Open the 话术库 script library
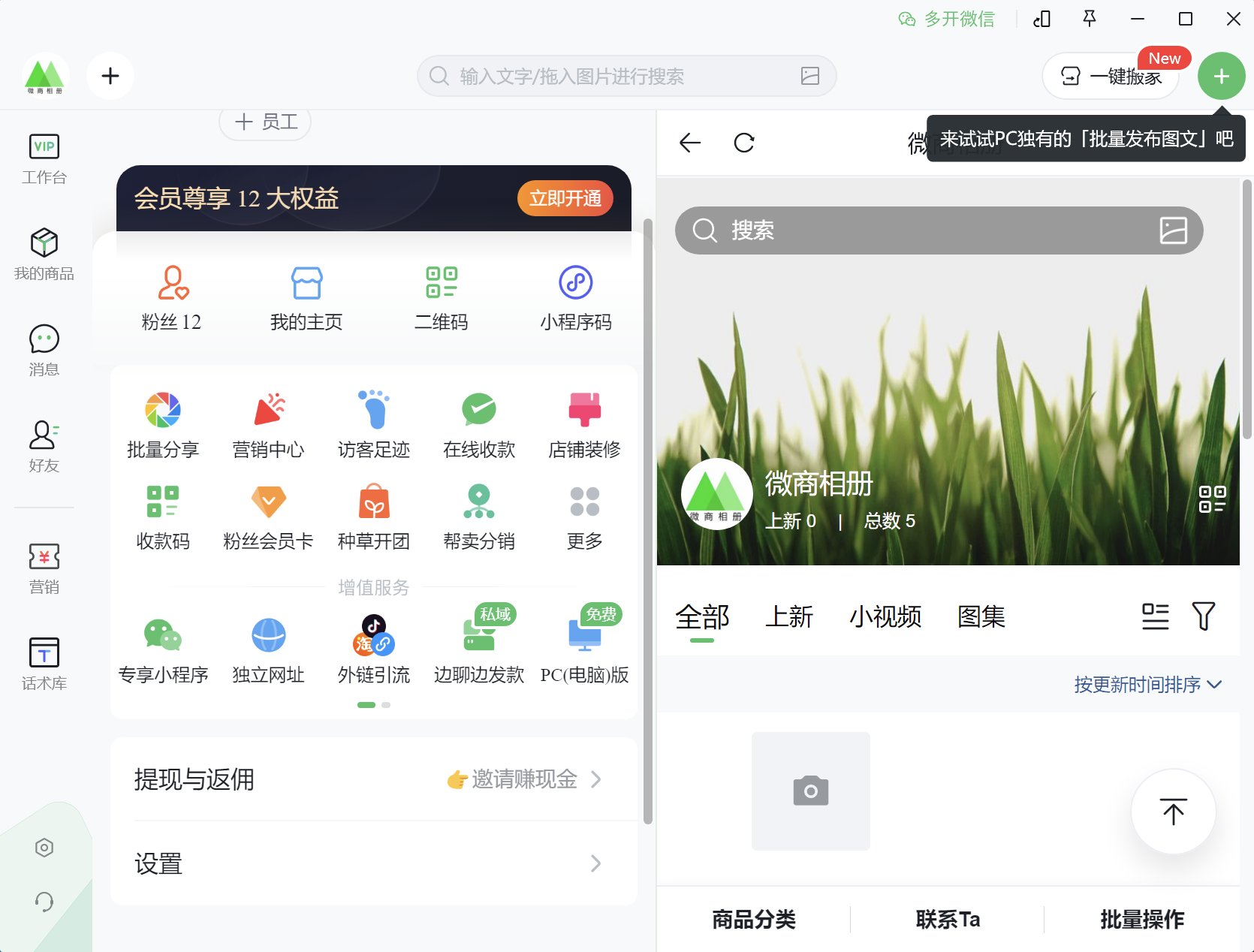The height and width of the screenshot is (952, 1254). pos(44,664)
